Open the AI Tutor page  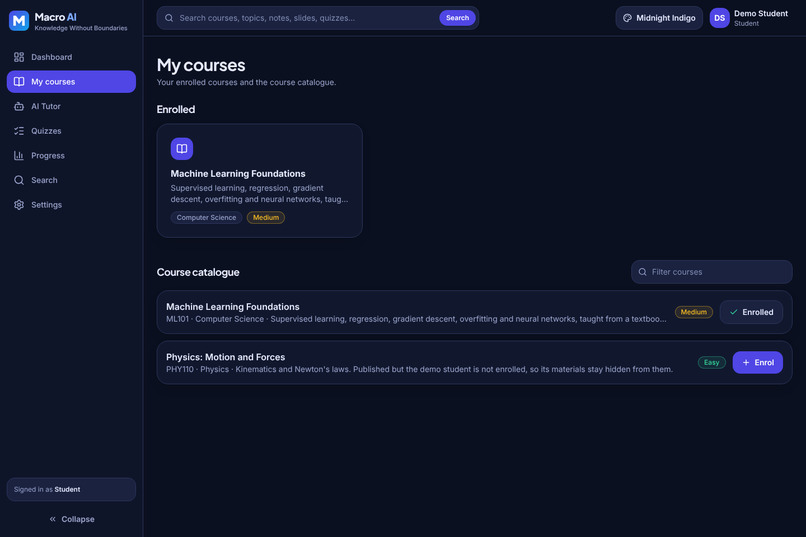[71, 106]
